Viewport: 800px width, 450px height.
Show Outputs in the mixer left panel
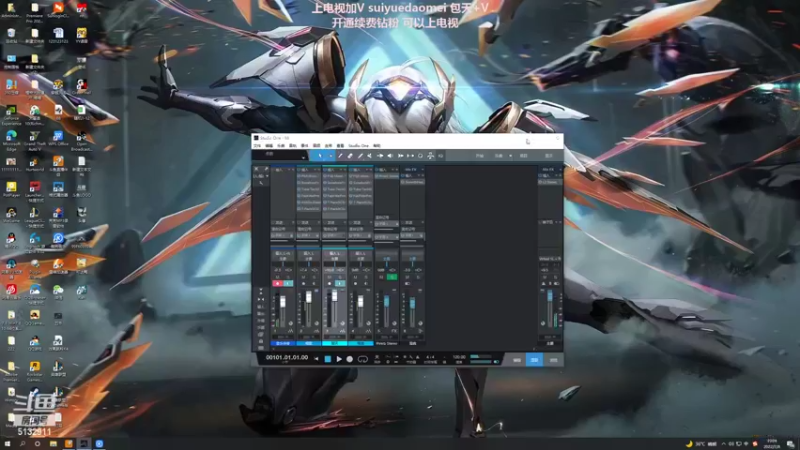[261, 313]
